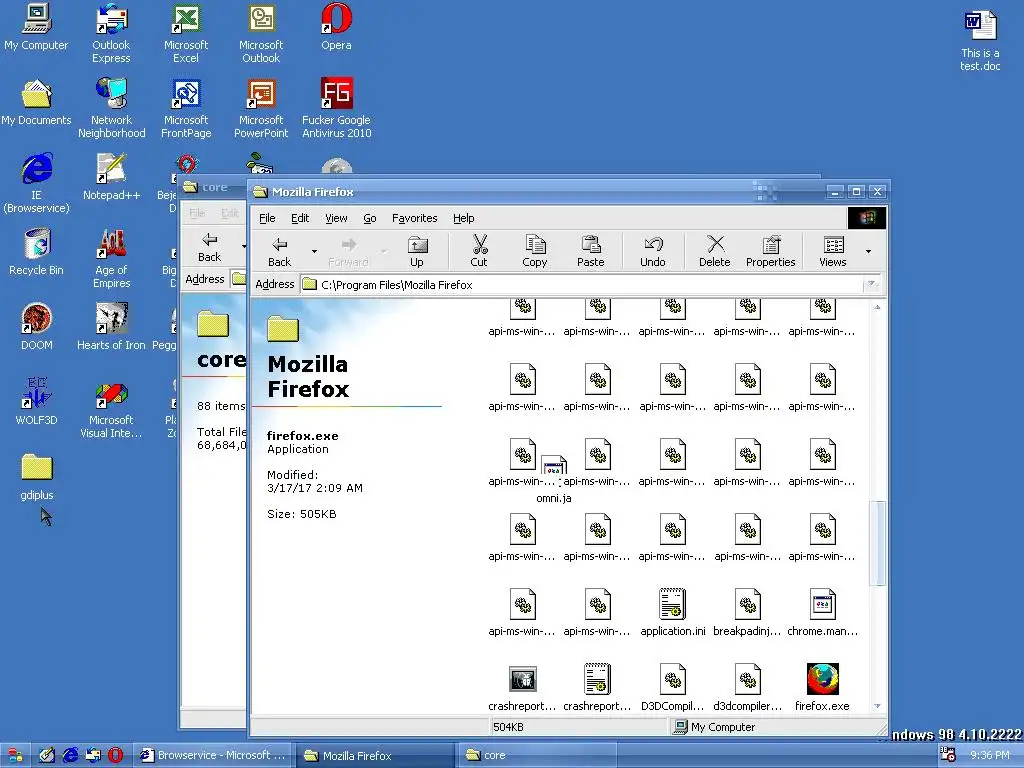This screenshot has width=1024, height=768.
Task: Select the Opera desktop shortcut
Action: coord(336,27)
